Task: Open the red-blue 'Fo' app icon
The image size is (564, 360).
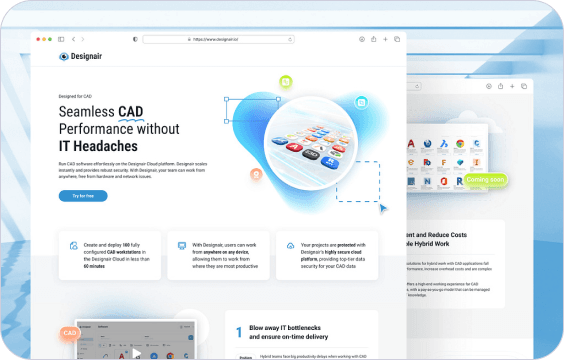Action: point(427,163)
